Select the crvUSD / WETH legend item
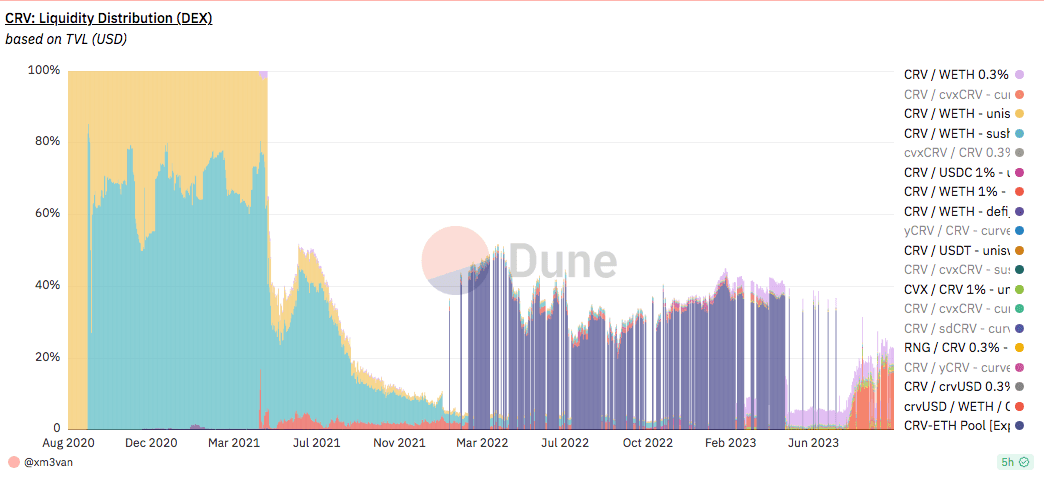This screenshot has width=1044, height=479. point(957,406)
